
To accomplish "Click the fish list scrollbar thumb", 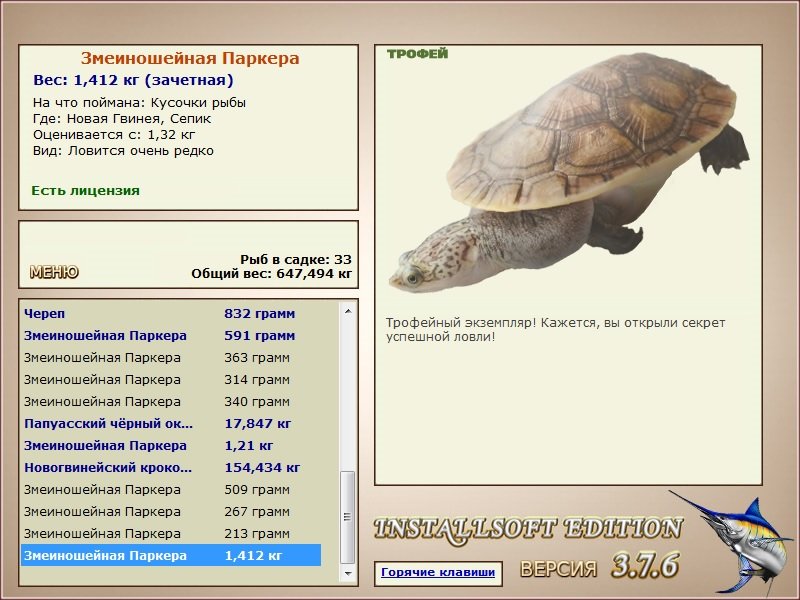I will 348,517.
